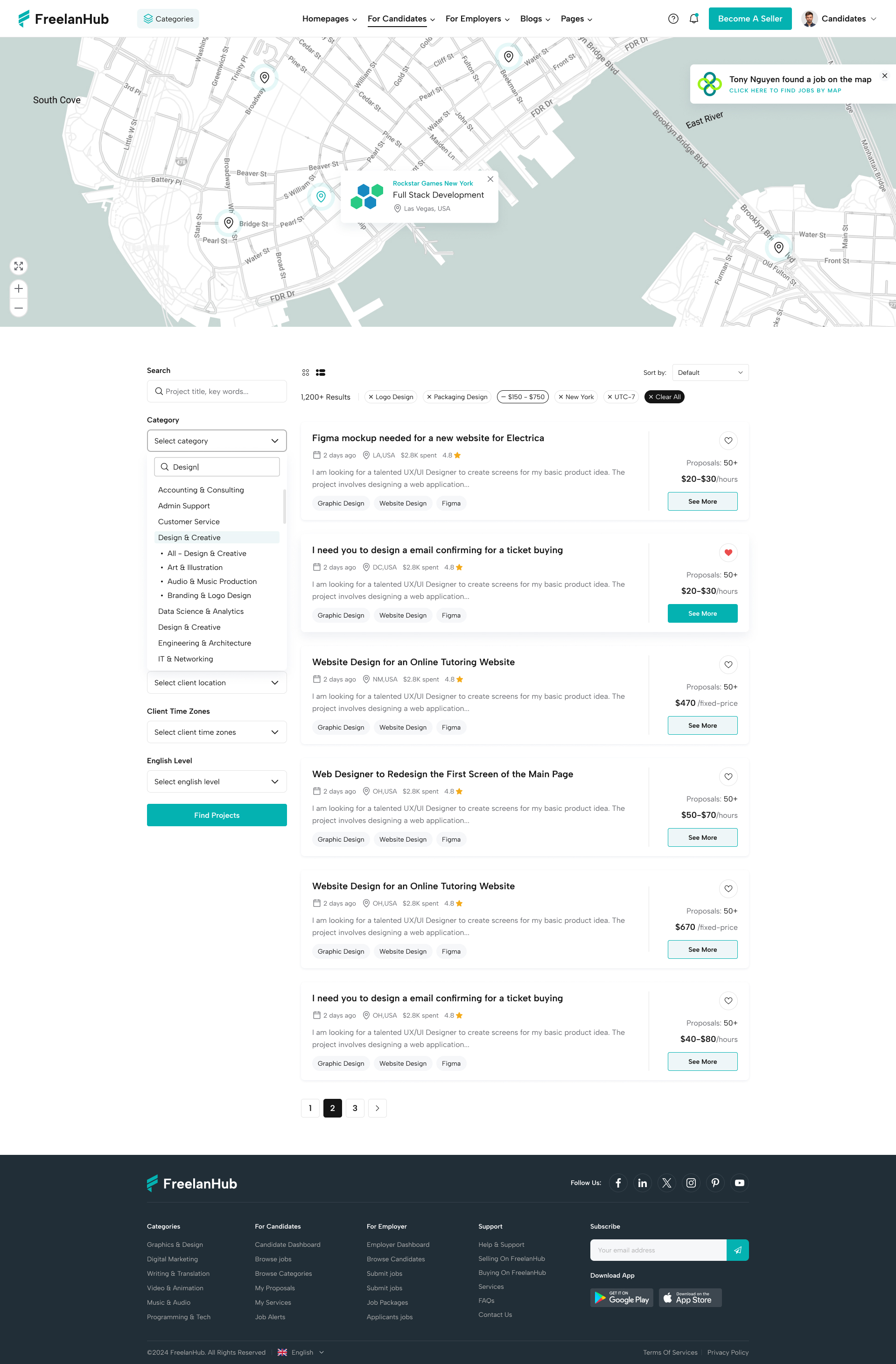Viewport: 896px width, 1364px height.
Task: Click Become A Seller
Action: tap(750, 18)
